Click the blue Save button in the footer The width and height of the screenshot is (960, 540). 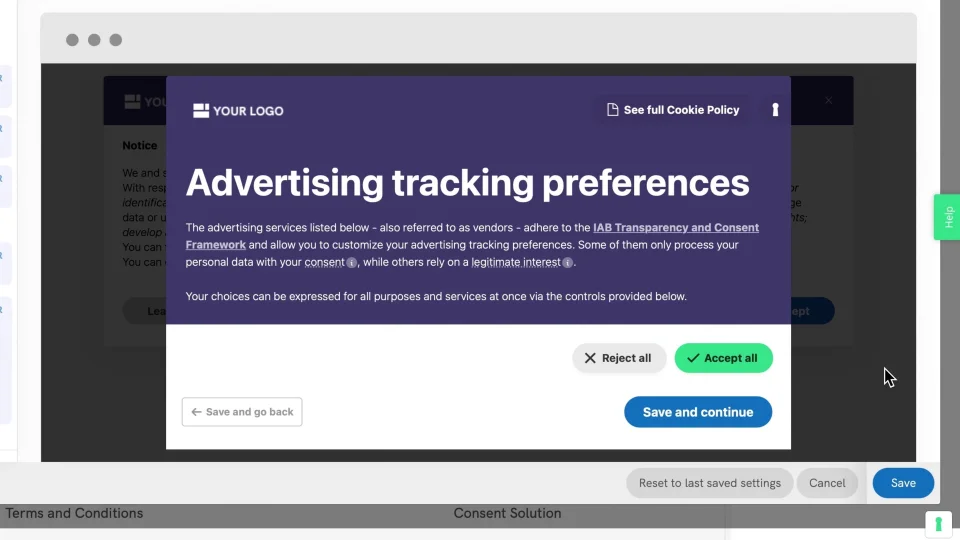903,483
